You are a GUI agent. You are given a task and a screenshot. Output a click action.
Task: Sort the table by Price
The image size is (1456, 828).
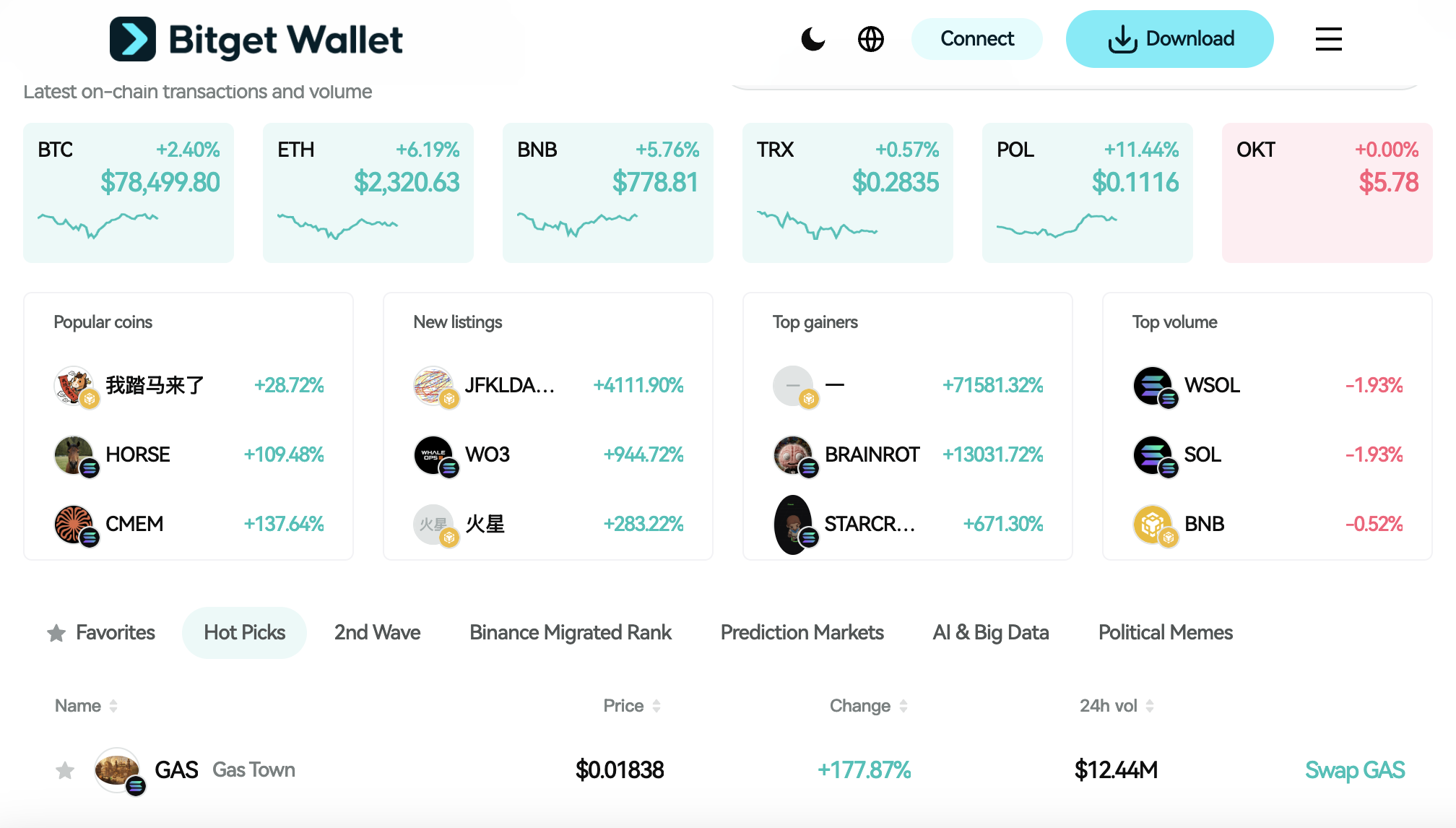click(630, 706)
